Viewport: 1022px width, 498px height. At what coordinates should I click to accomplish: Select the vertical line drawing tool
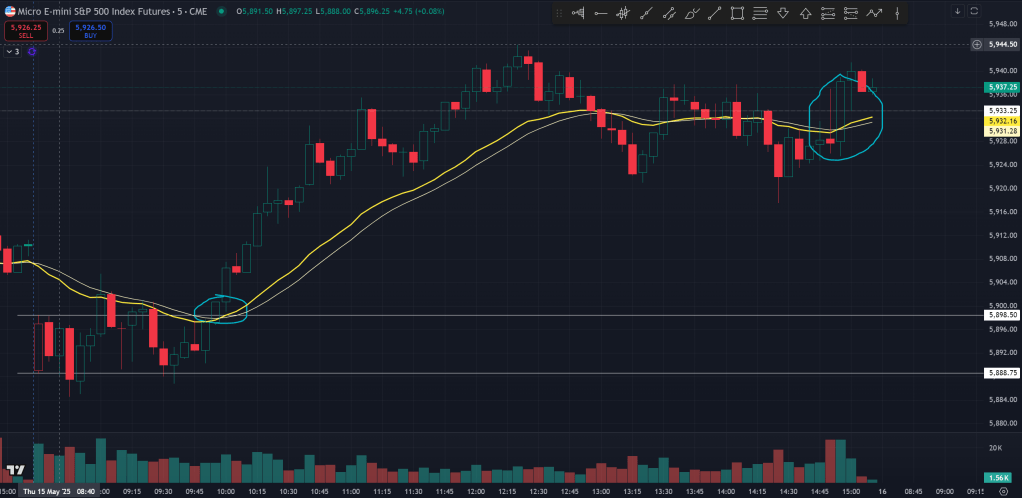pos(897,13)
